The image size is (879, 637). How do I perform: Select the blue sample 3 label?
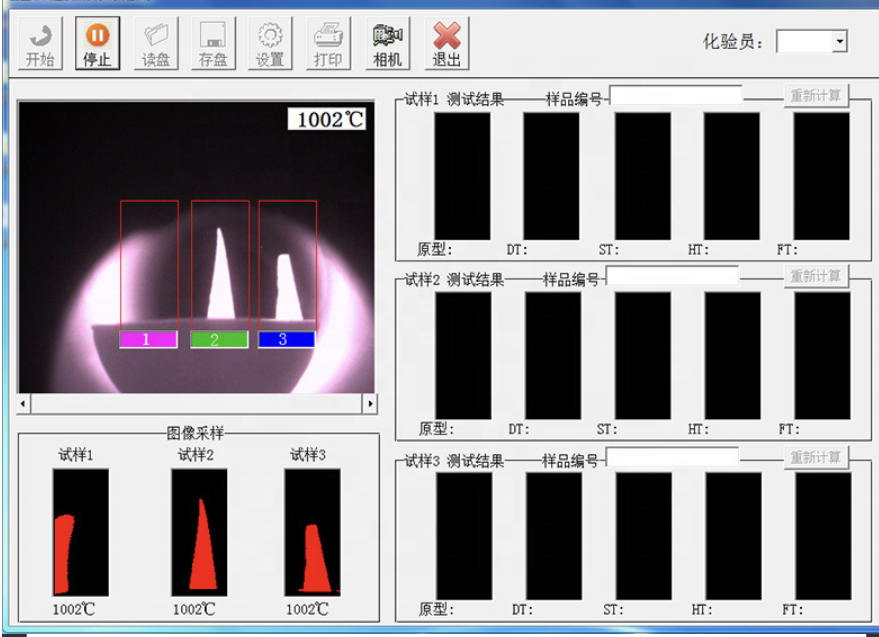point(286,339)
